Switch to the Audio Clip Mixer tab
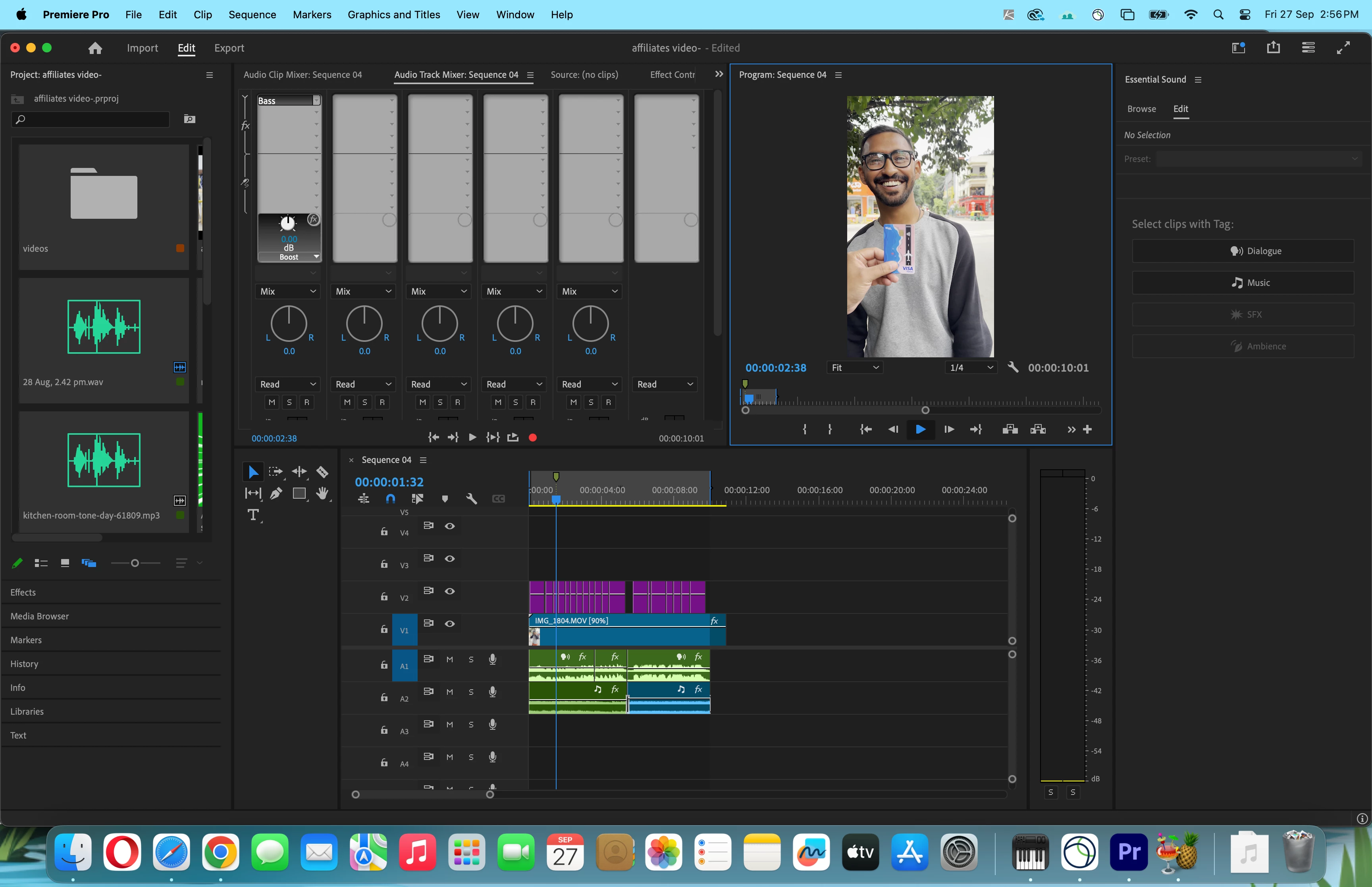1372x887 pixels. tap(302, 75)
